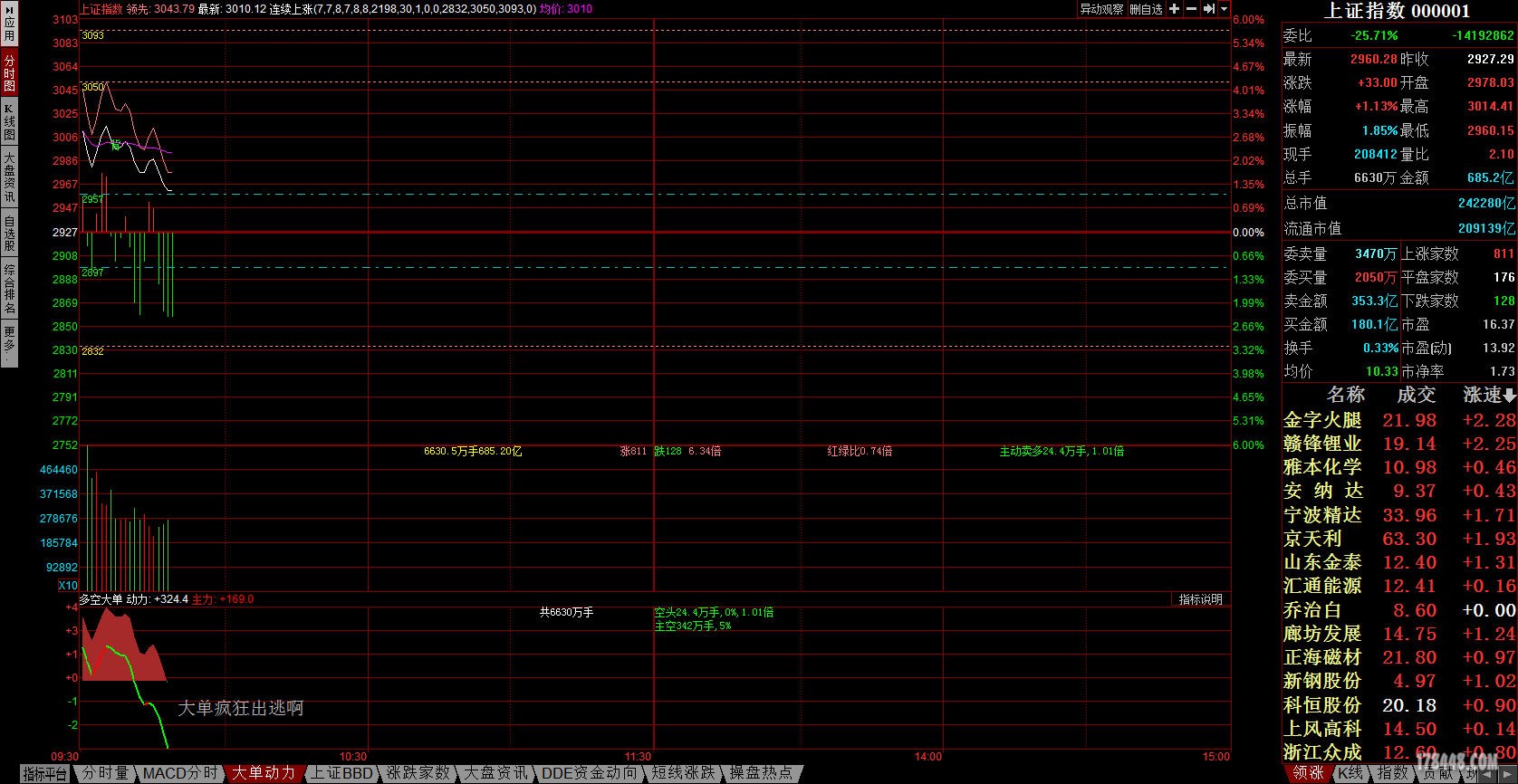Switch to the 涨跌家数 indicator tab
Image resolution: width=1518 pixels, height=784 pixels.
point(418,773)
